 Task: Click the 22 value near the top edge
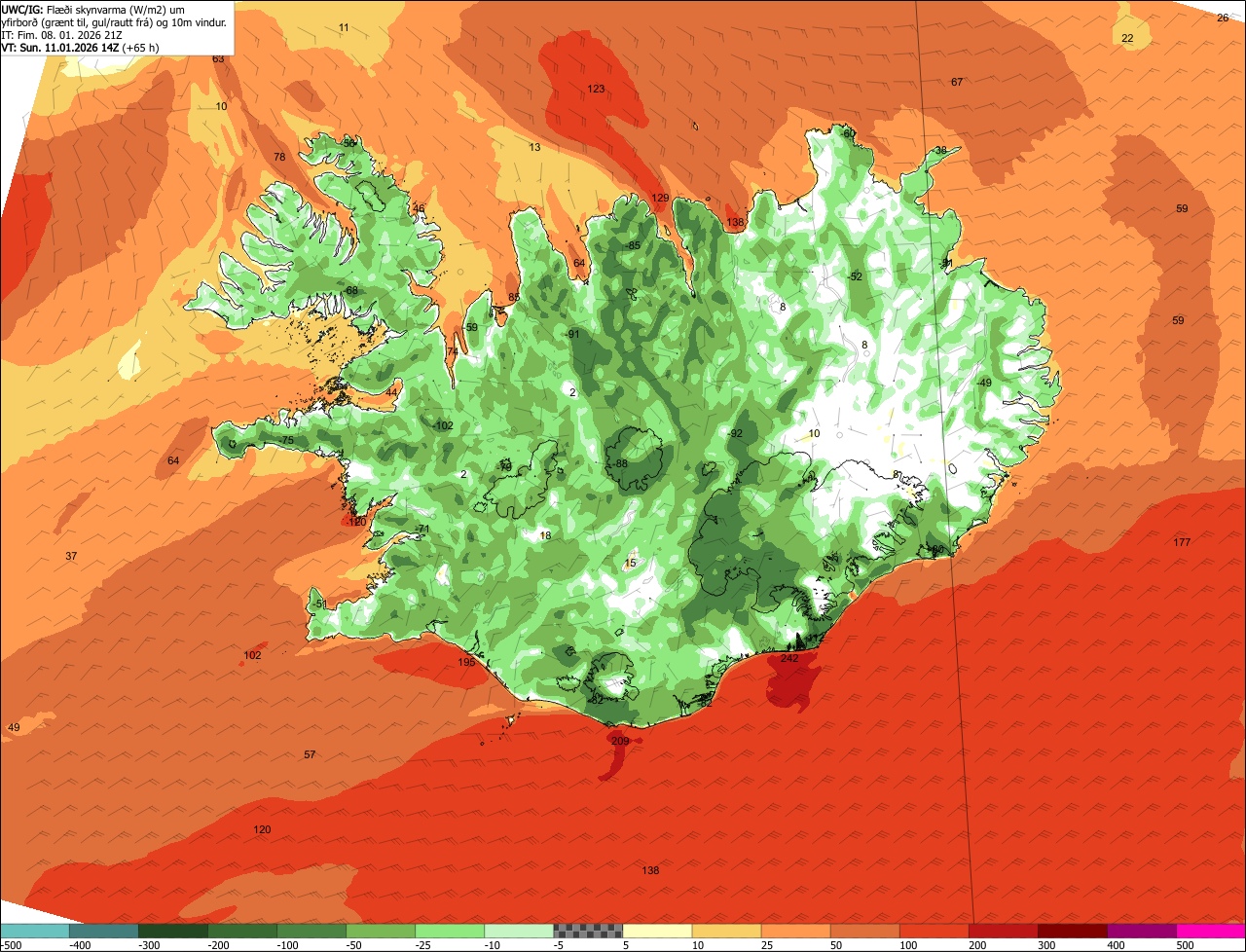(x=1127, y=38)
